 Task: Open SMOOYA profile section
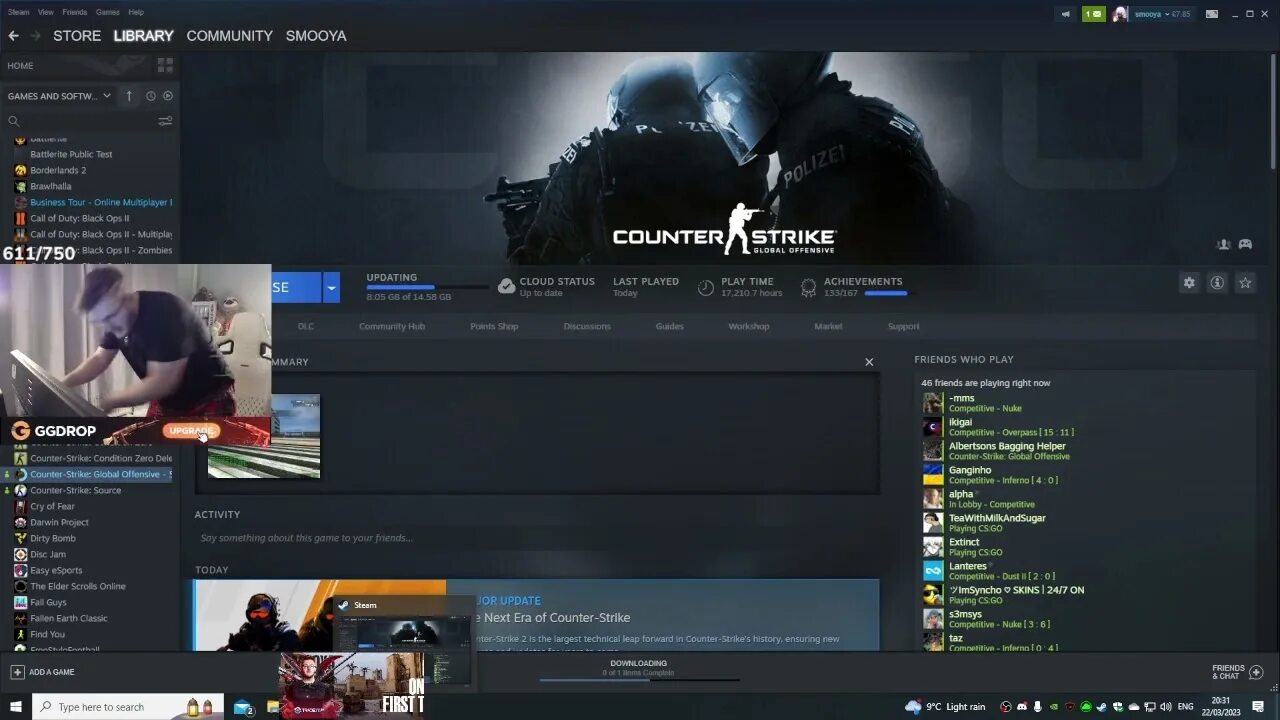pos(316,36)
